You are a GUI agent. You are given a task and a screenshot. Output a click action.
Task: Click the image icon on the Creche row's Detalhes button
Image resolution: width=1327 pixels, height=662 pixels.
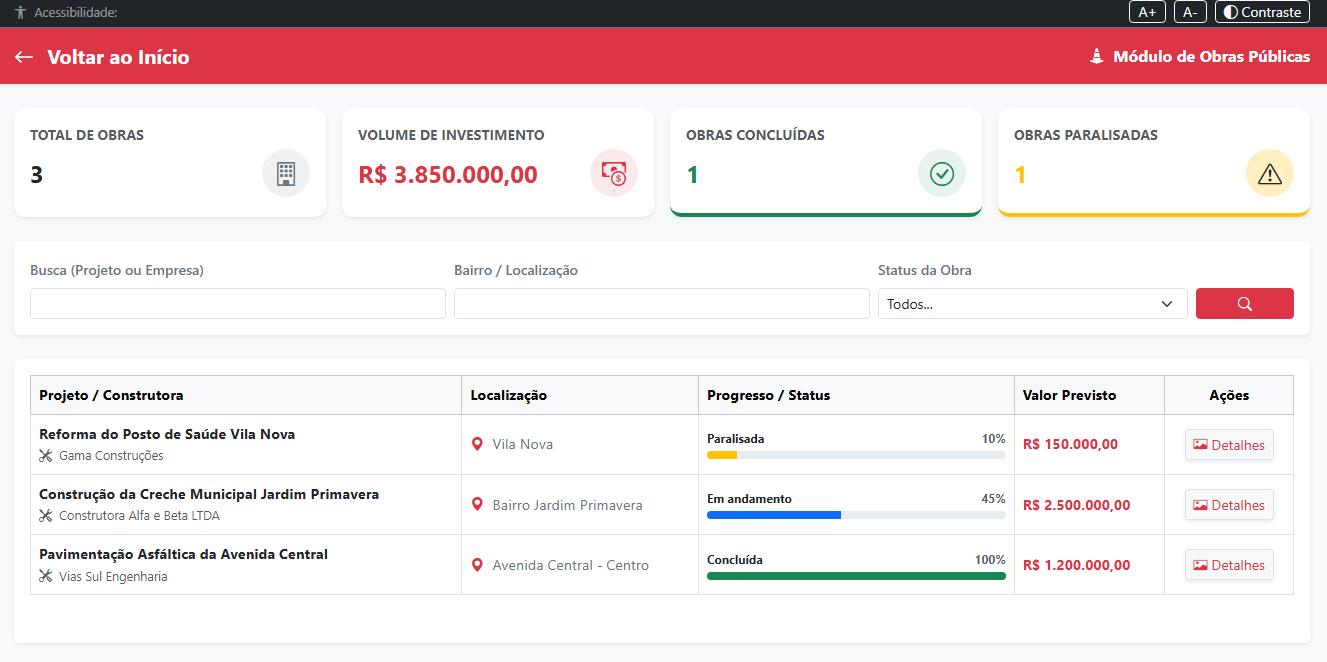pyautogui.click(x=1200, y=505)
